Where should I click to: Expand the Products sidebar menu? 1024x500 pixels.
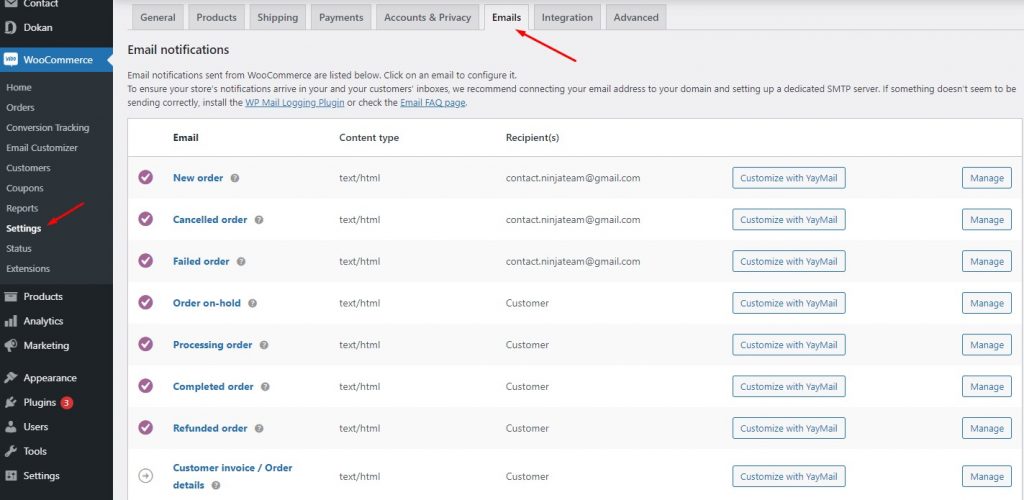(43, 297)
